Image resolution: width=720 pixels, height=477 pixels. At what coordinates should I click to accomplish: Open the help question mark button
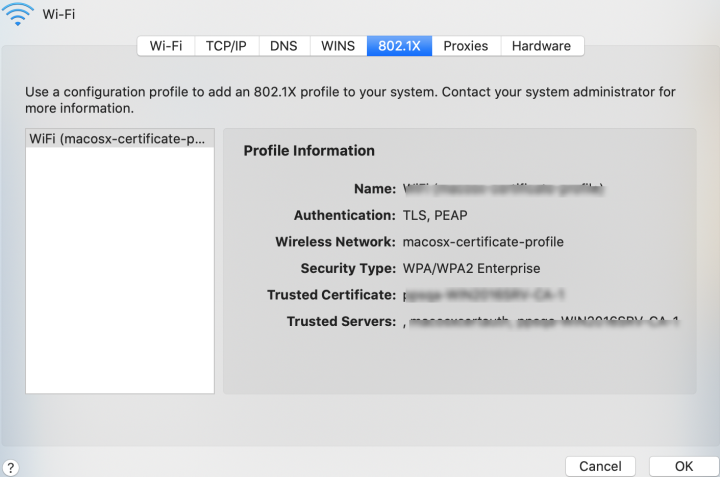click(x=11, y=467)
